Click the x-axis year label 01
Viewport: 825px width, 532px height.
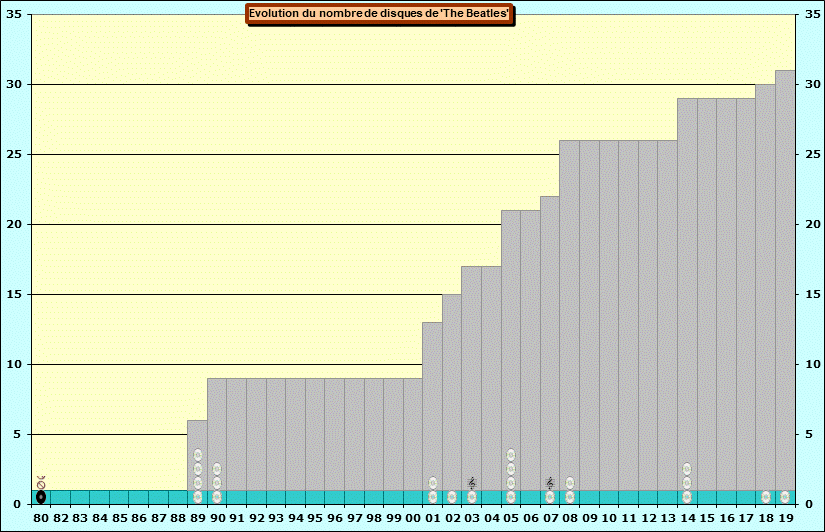tap(432, 518)
